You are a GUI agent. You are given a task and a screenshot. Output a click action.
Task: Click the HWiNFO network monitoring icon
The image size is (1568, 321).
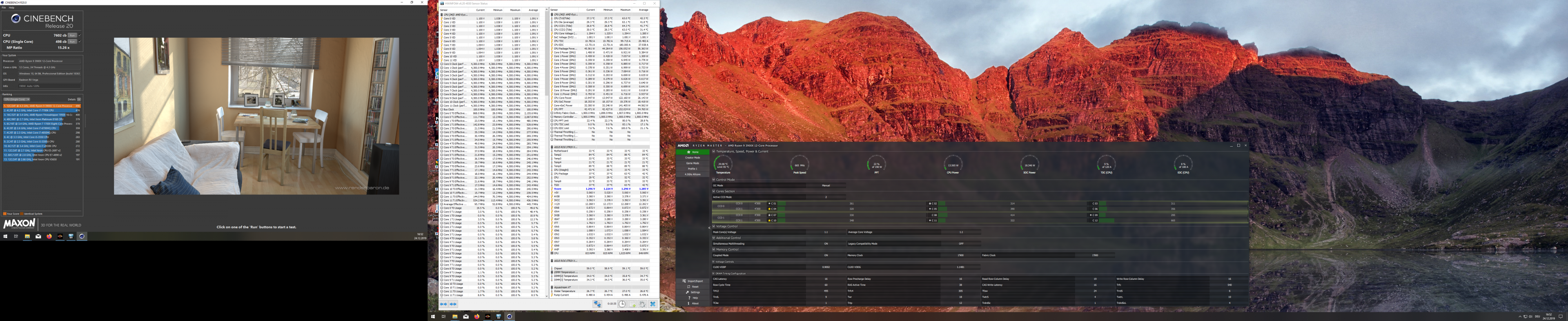598,303
